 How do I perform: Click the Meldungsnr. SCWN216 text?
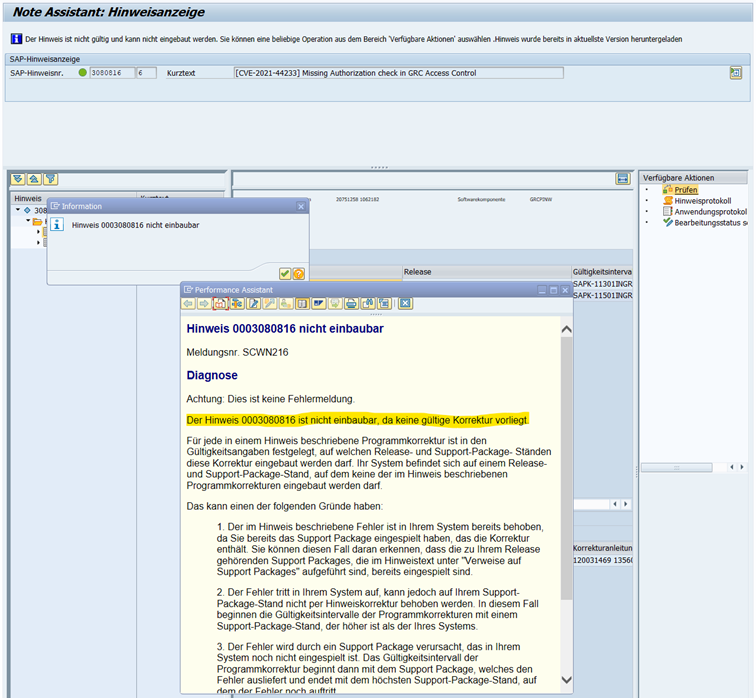(237, 352)
